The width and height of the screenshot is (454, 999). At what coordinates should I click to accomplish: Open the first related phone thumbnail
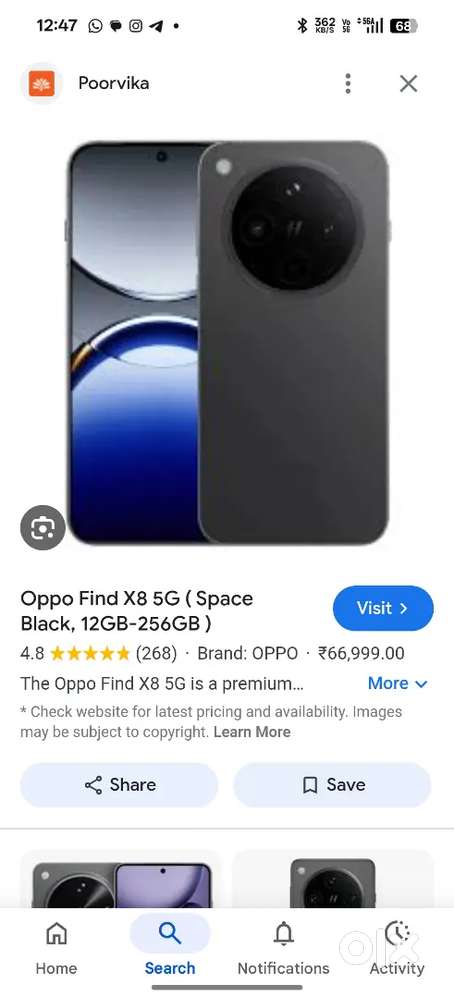coord(121,882)
